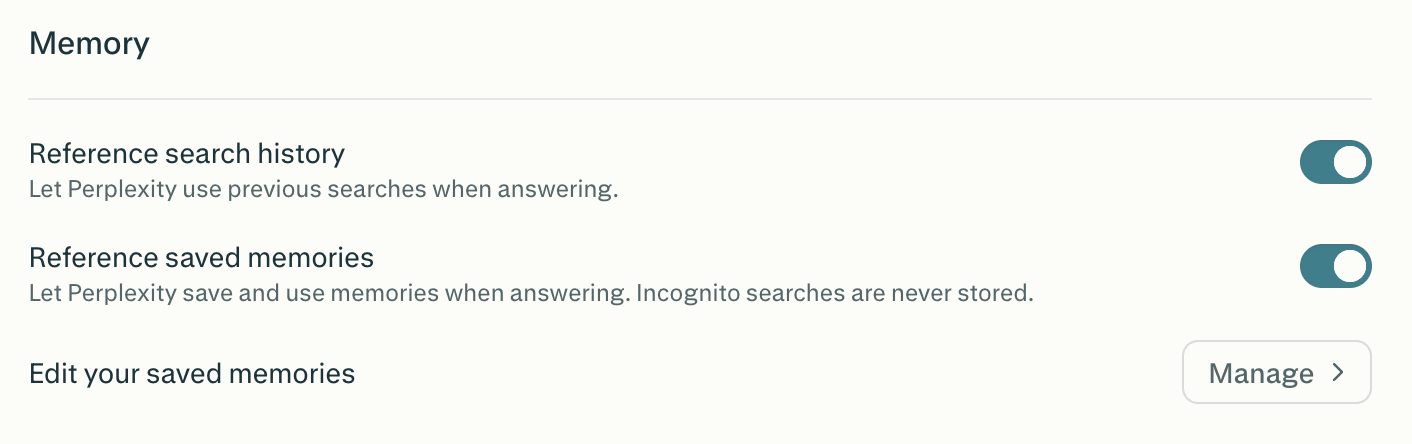The image size is (1412, 444).
Task: Click the Incognito searches are never stored note
Action: pyautogui.click(x=834, y=294)
